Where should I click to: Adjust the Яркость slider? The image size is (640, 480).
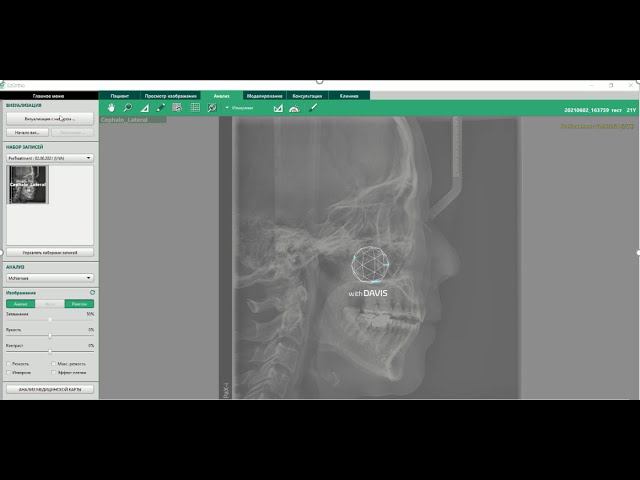50,336
